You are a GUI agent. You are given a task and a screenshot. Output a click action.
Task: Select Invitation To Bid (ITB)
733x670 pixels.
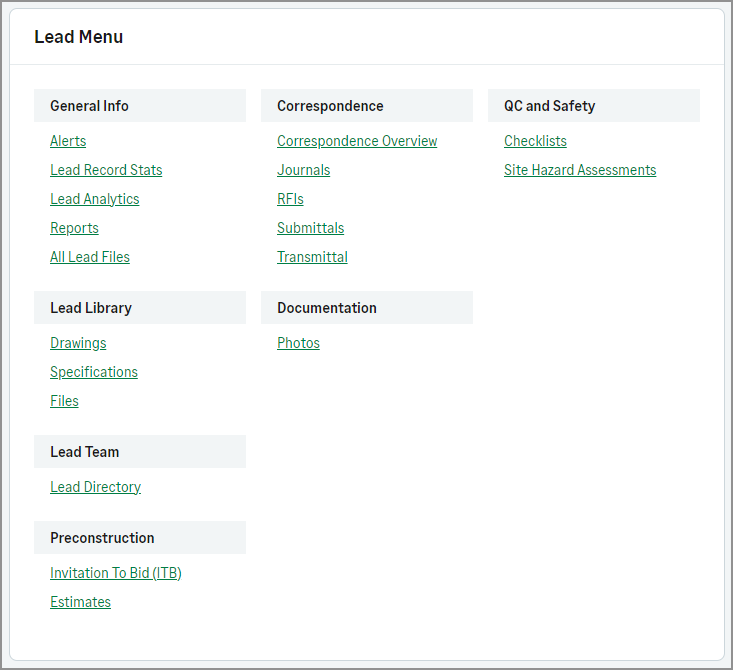click(x=115, y=573)
